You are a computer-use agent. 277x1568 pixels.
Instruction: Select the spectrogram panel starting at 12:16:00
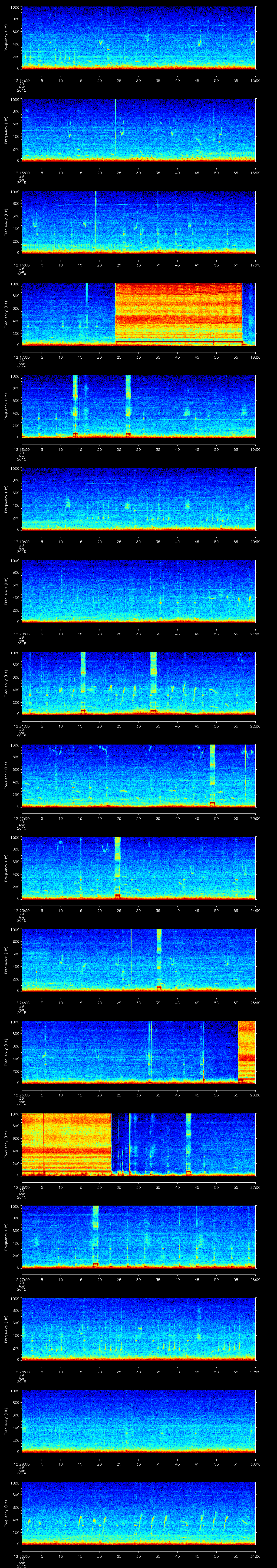[138, 222]
